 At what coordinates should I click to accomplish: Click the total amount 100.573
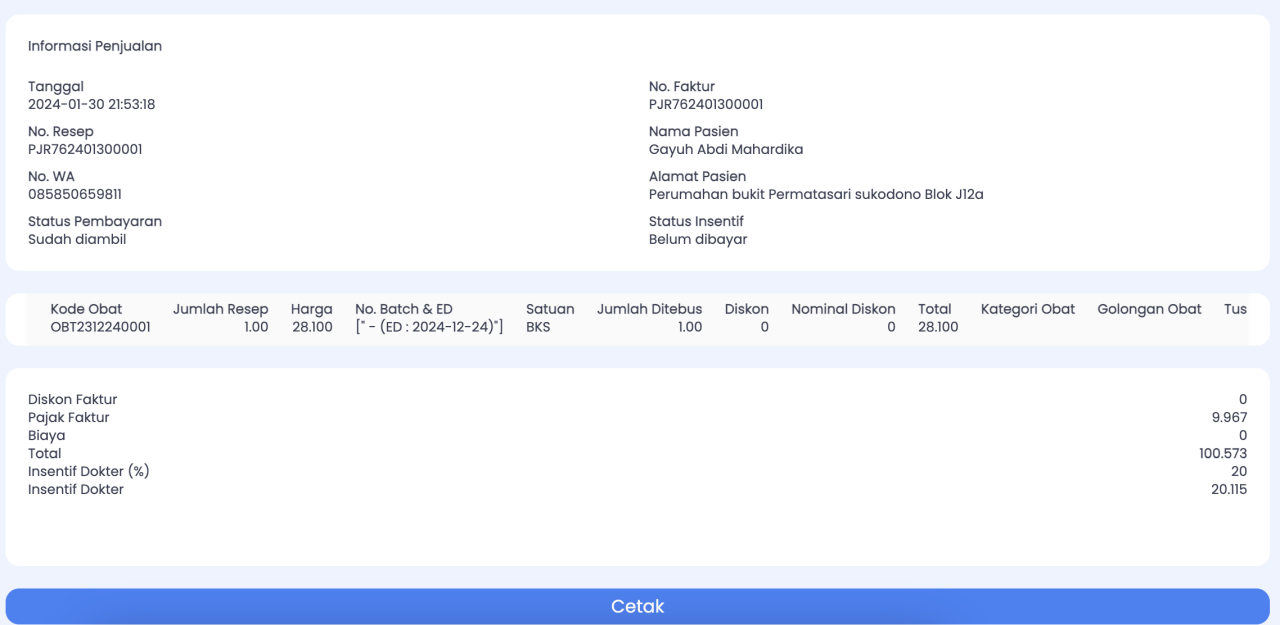(x=1225, y=453)
